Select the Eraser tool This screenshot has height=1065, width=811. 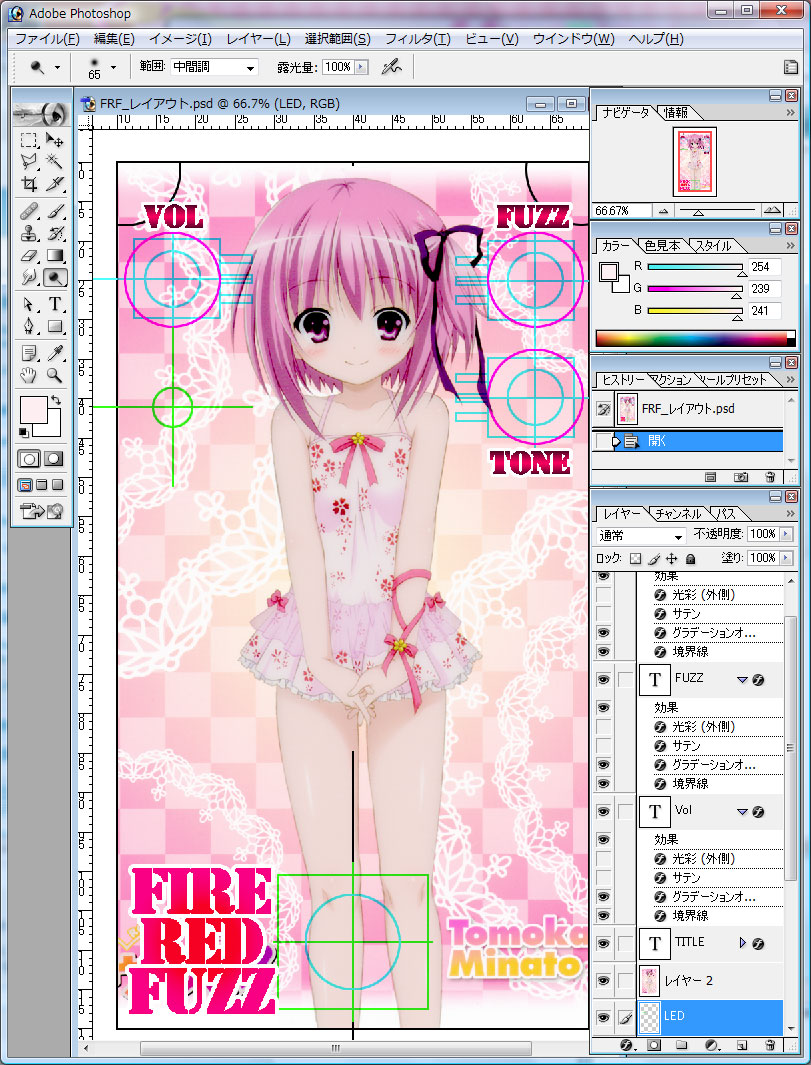29,255
